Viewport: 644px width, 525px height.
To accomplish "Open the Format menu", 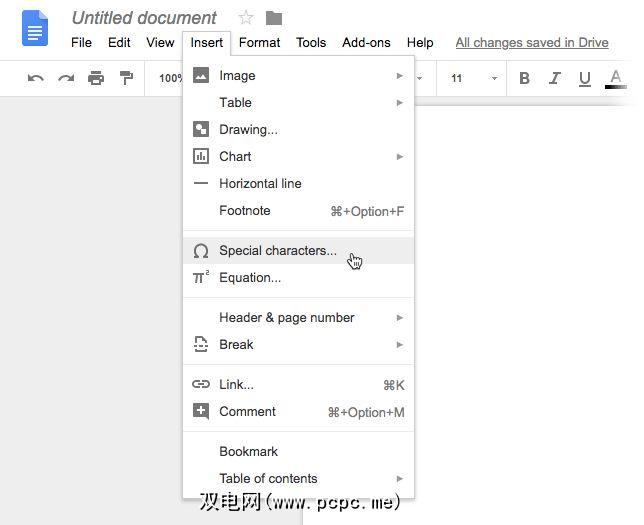I will point(259,42).
